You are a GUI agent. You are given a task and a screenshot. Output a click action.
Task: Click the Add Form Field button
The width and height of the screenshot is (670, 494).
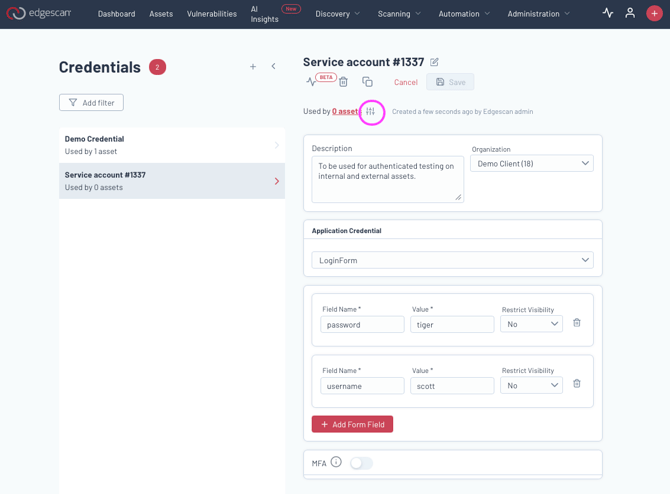pos(352,424)
